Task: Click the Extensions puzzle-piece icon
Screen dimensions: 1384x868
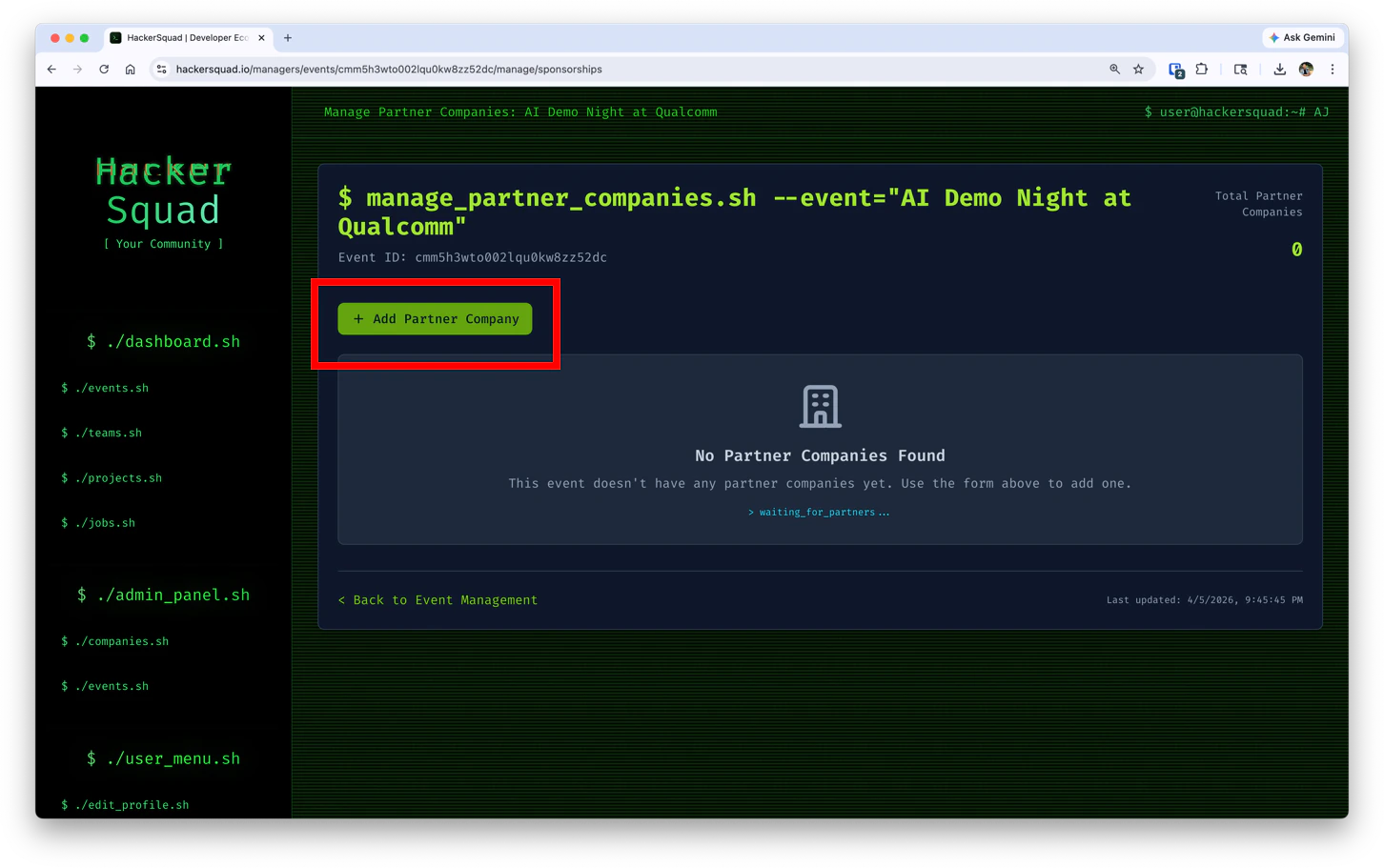Action: coord(1202,69)
